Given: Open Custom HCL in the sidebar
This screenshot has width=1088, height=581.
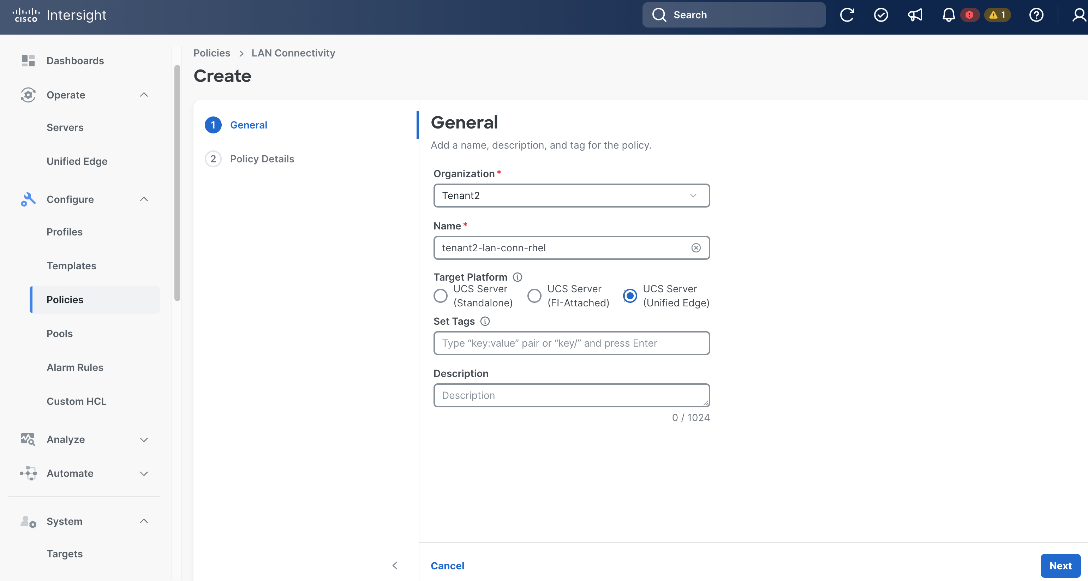Looking at the screenshot, I should 76,402.
